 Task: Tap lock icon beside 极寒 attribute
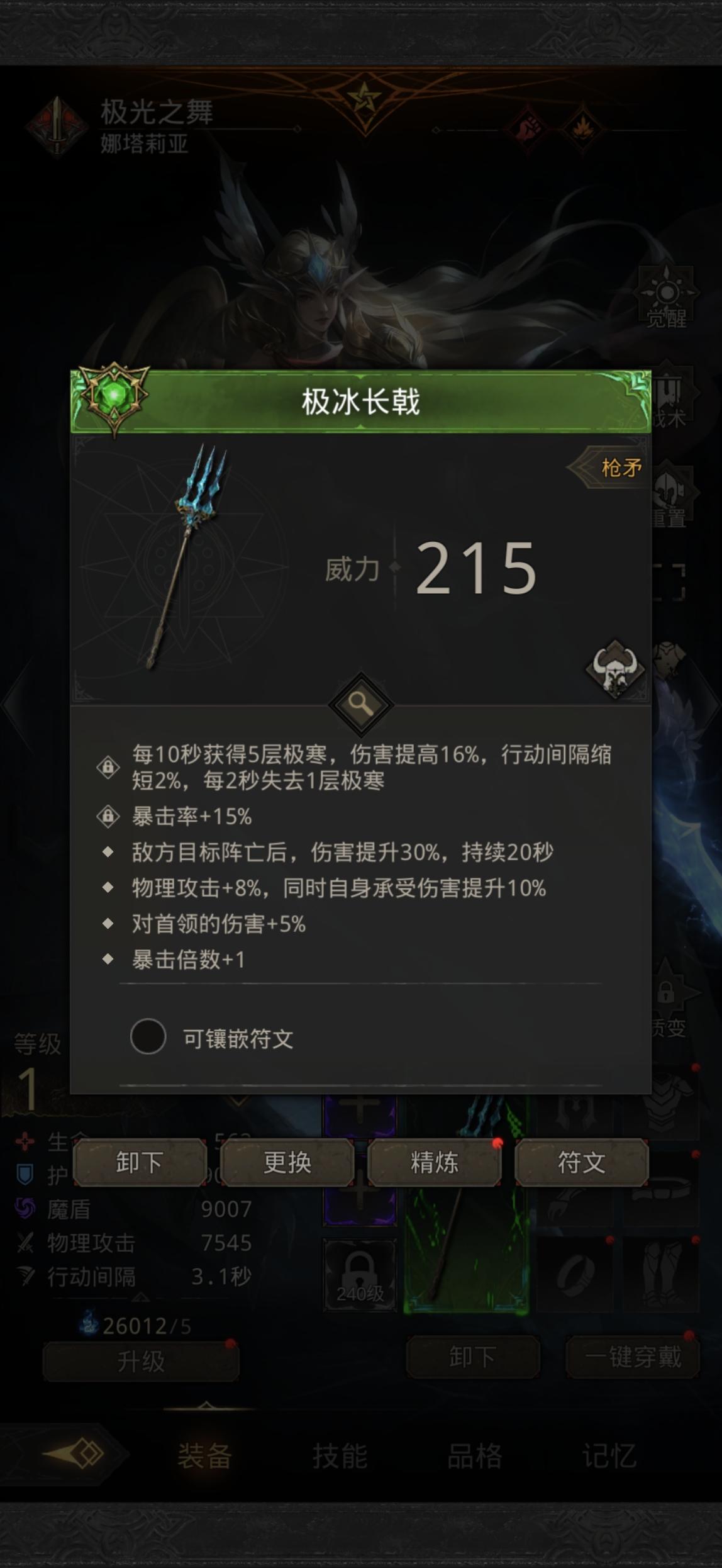coord(108,767)
